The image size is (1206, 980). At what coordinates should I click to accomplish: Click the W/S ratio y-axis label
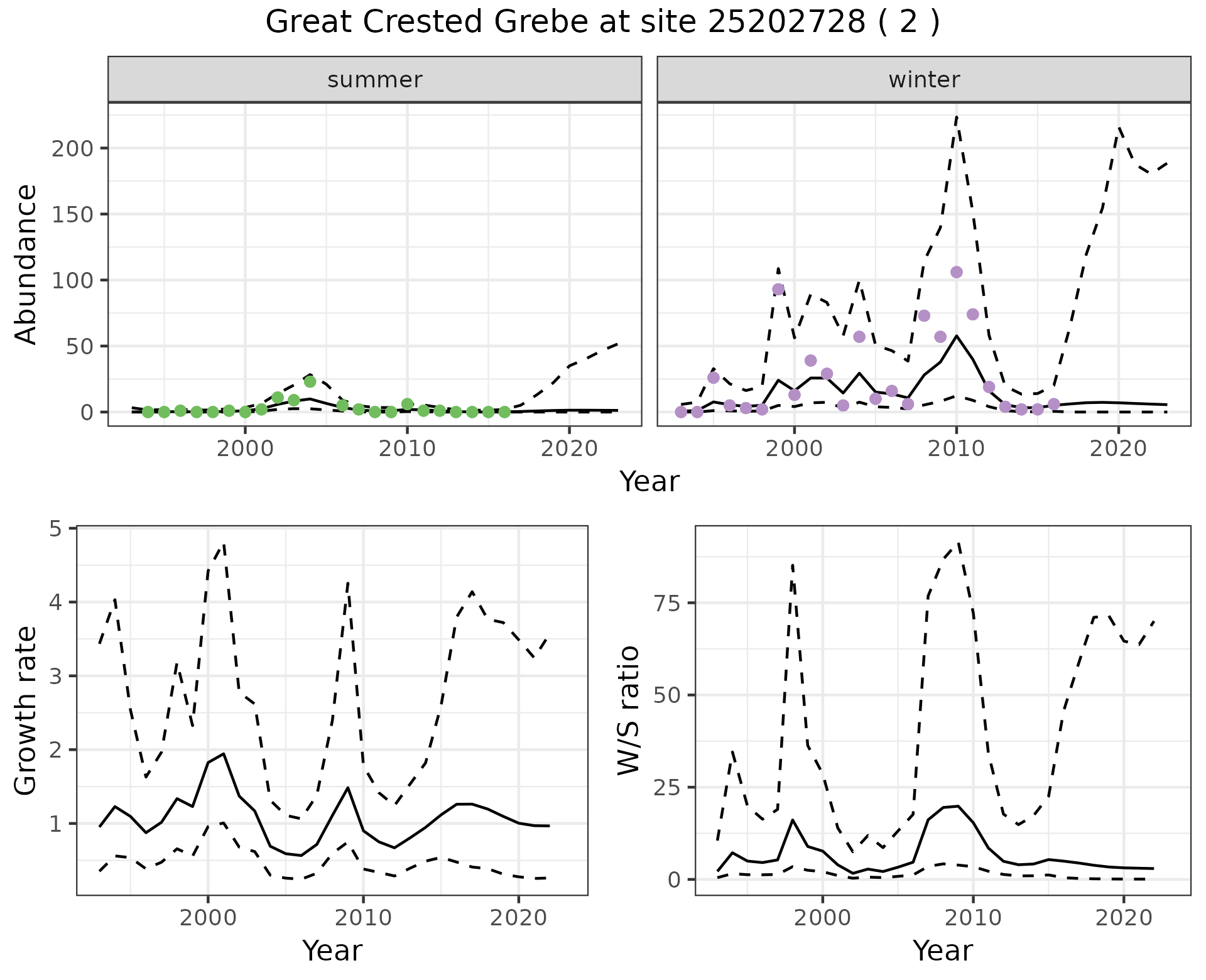point(628,711)
